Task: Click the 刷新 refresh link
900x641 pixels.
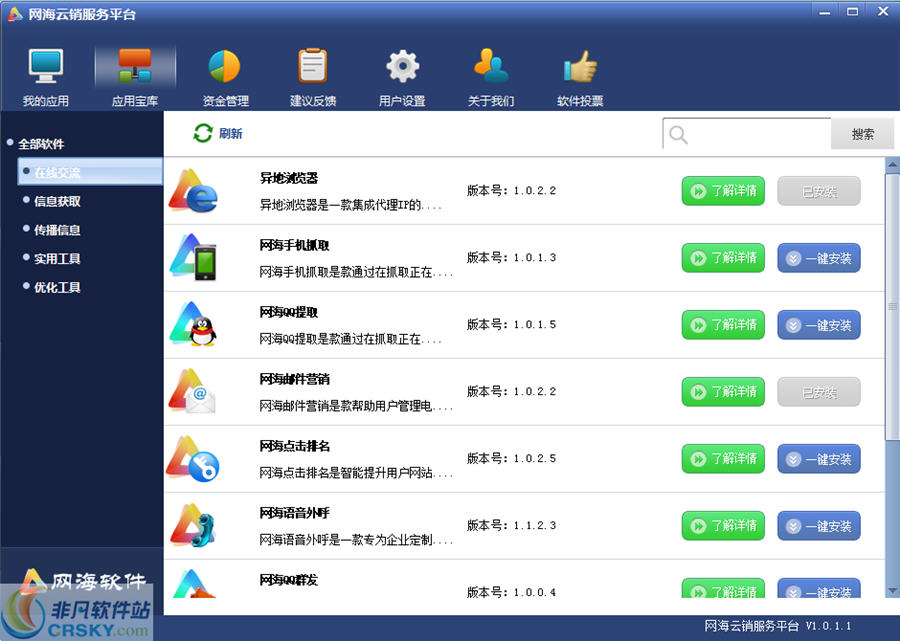Action: [x=231, y=134]
